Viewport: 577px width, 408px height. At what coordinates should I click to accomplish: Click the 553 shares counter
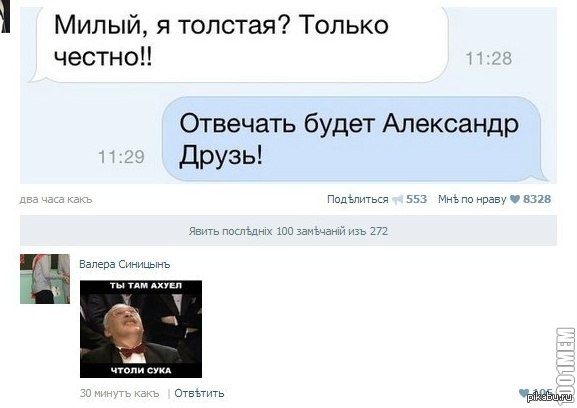[416, 199]
